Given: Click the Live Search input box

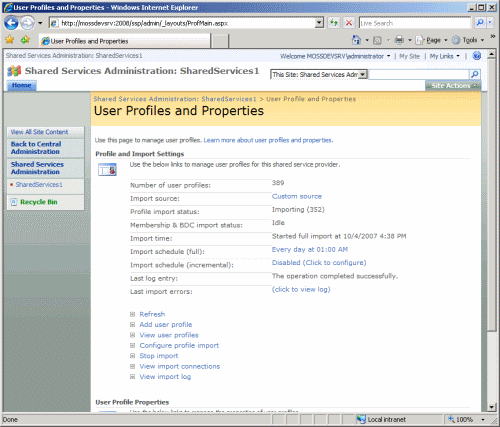Looking at the screenshot, I should [x=415, y=23].
